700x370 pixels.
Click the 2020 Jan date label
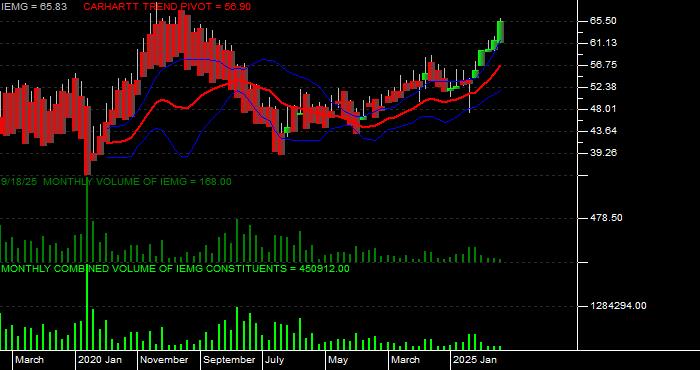[100, 360]
